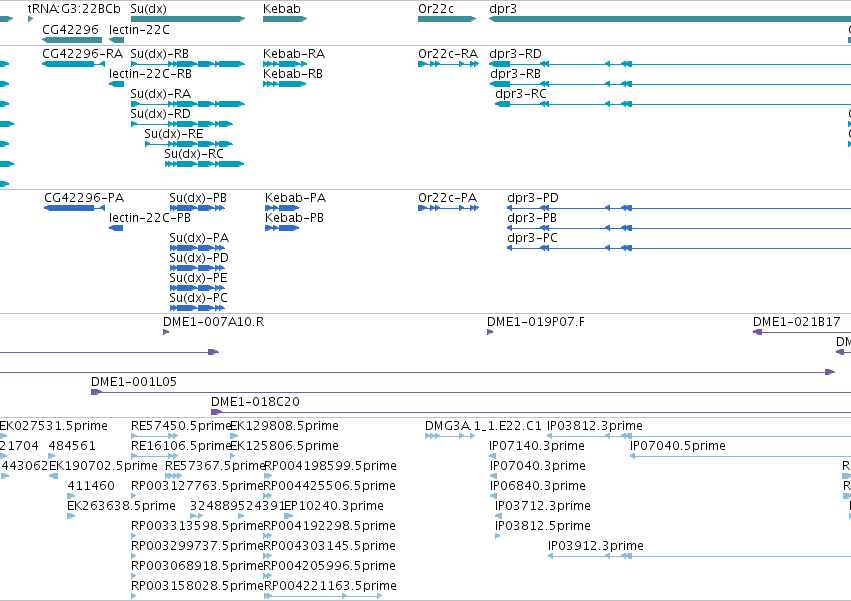Click the IP07140.3prime EST label

[x=537, y=446]
